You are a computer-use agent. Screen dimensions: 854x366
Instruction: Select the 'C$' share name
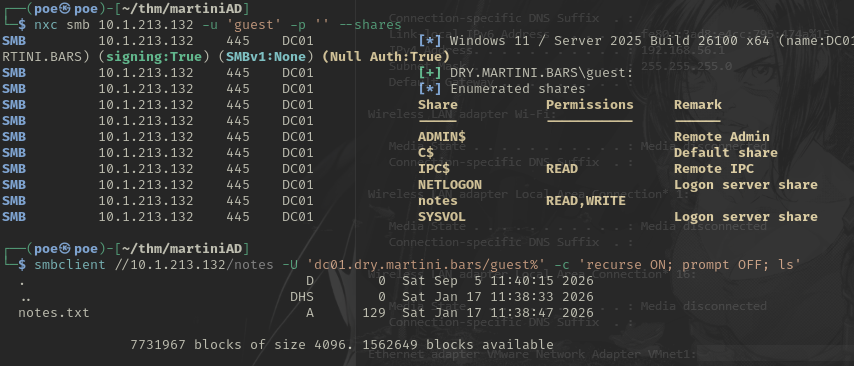coord(426,152)
